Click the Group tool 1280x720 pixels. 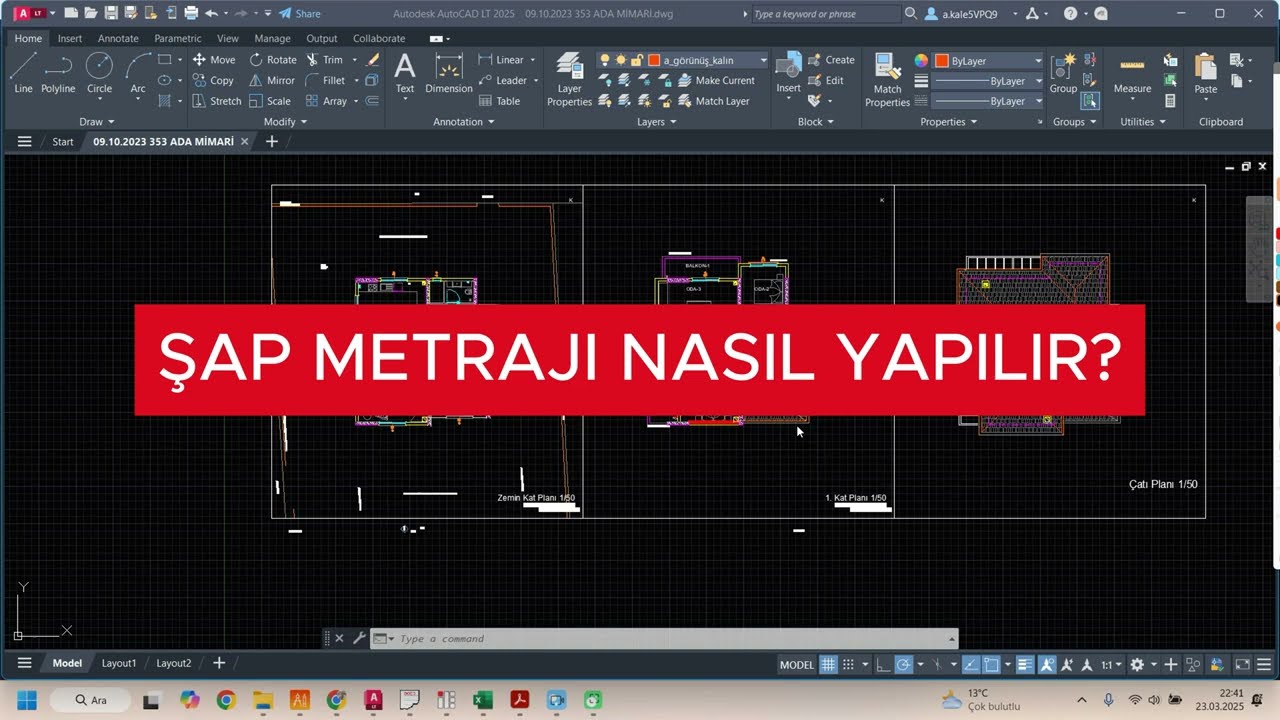[x=1063, y=73]
